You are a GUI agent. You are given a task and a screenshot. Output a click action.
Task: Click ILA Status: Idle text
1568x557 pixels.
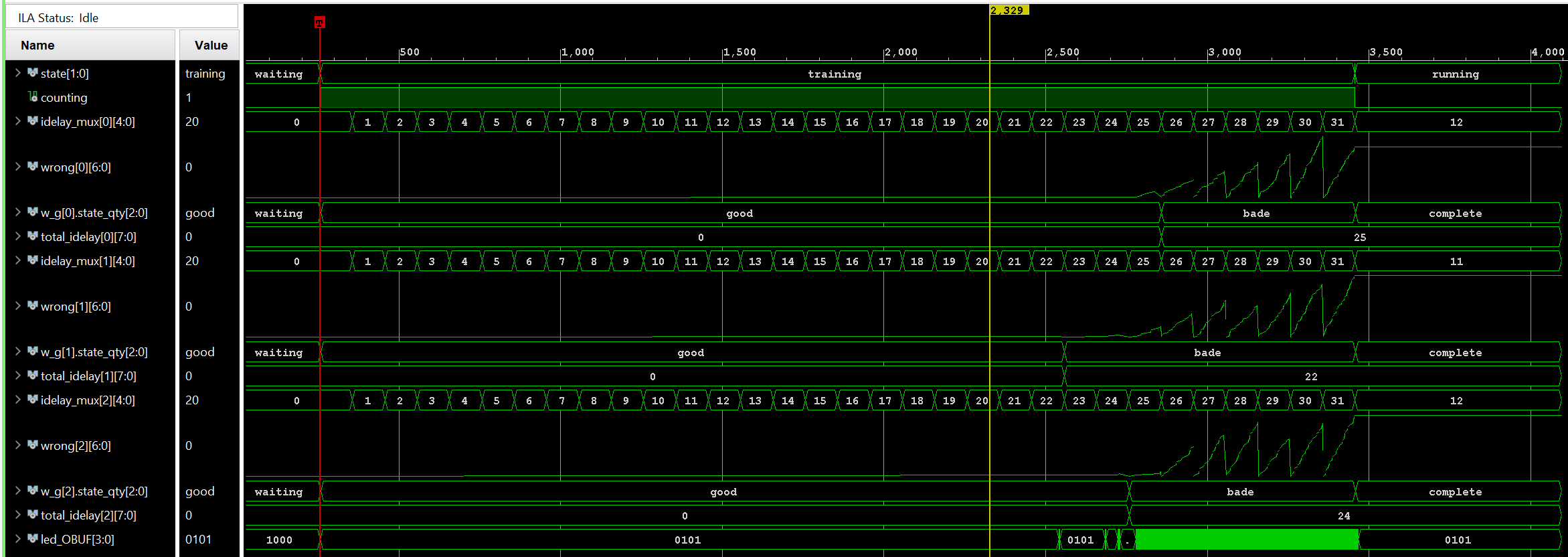(x=58, y=18)
